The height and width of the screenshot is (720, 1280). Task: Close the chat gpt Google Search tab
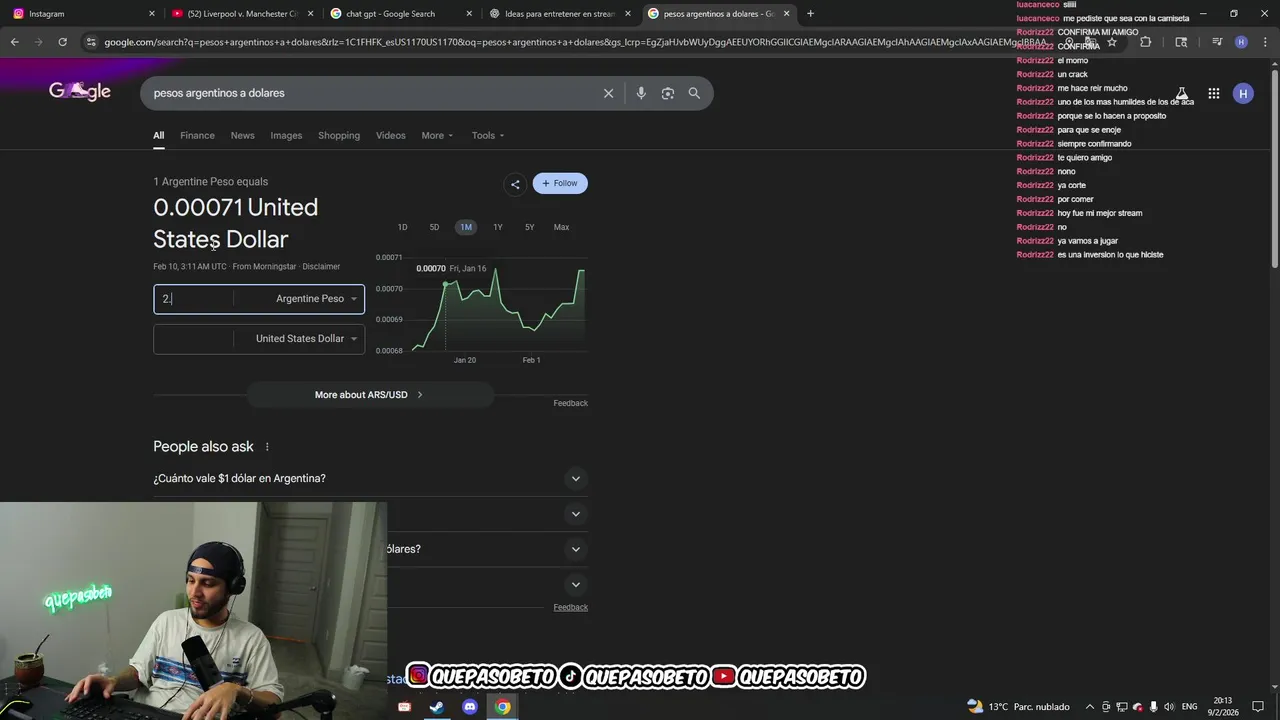click(x=469, y=14)
